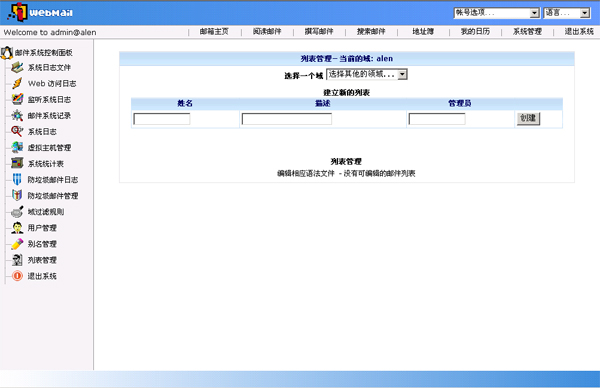
Task: Open the 域过滤规则 icon
Action: tap(17, 212)
